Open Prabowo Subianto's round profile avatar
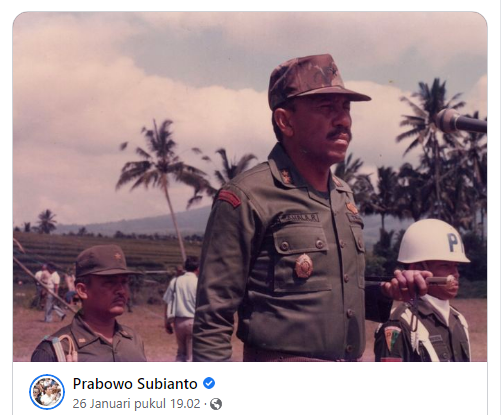Viewport: 501px width, 415px height. coord(47,392)
